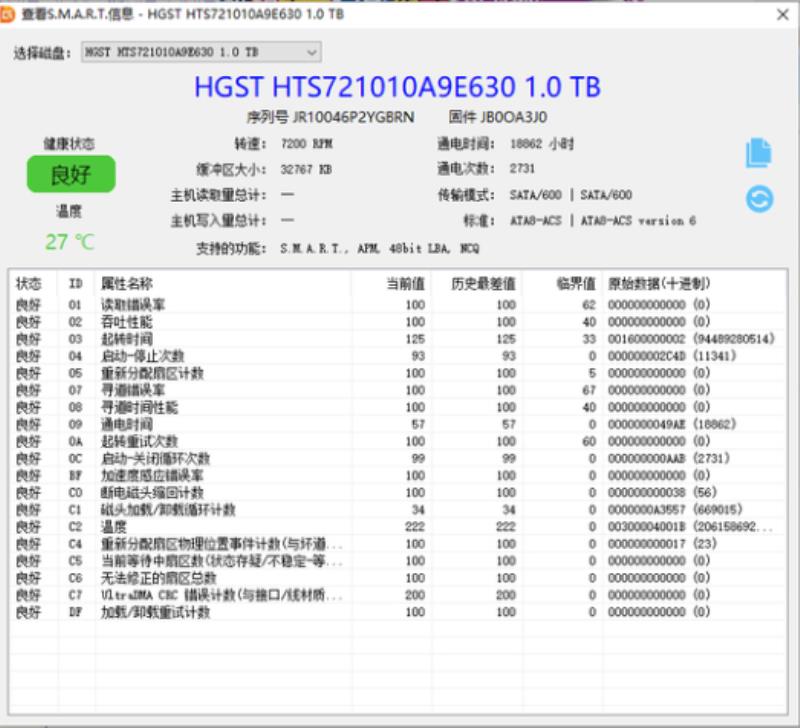The width and height of the screenshot is (800, 728).
Task: Select the C1 磁头加载/卸载循环计数 row
Action: click(x=397, y=510)
